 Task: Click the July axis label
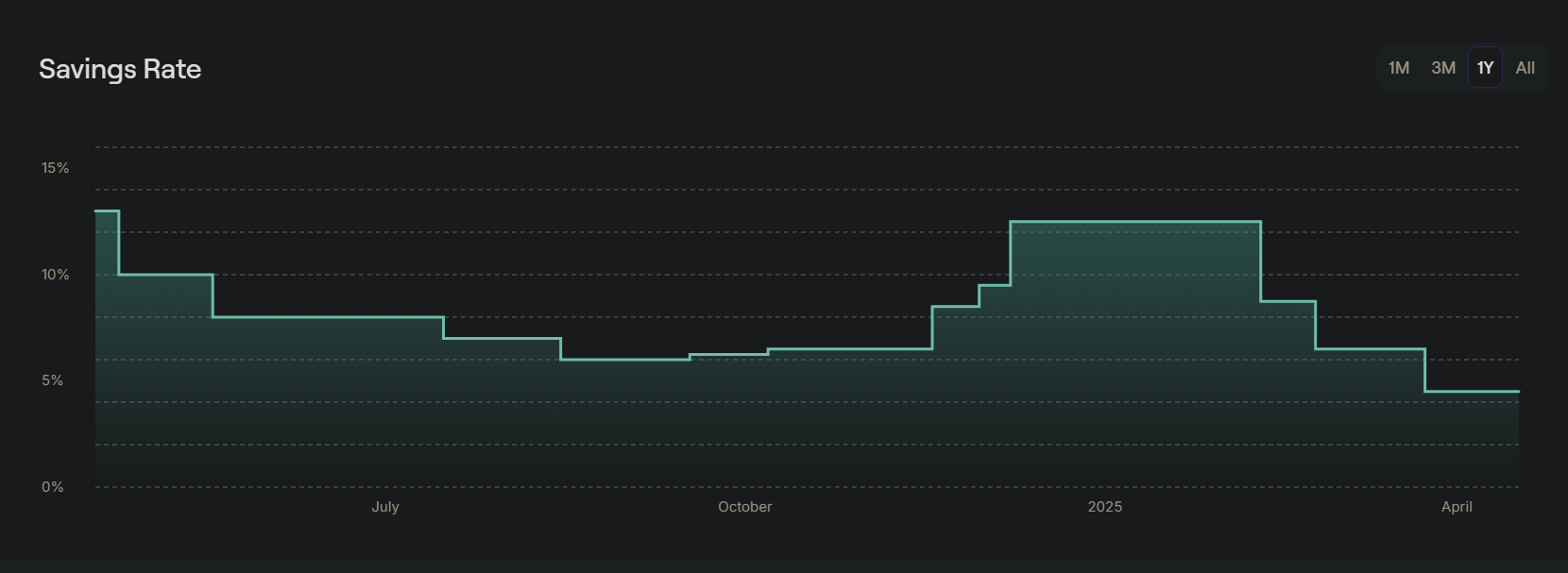pyautogui.click(x=385, y=507)
